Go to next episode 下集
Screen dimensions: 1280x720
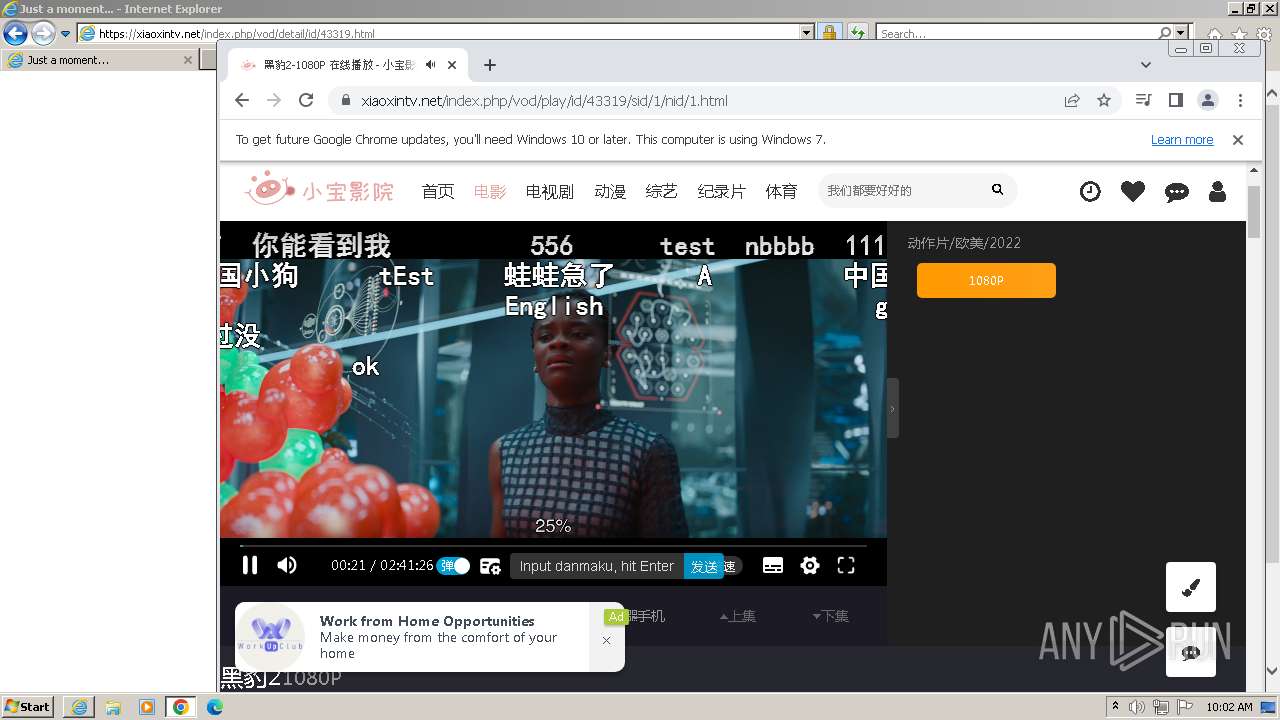(830, 616)
